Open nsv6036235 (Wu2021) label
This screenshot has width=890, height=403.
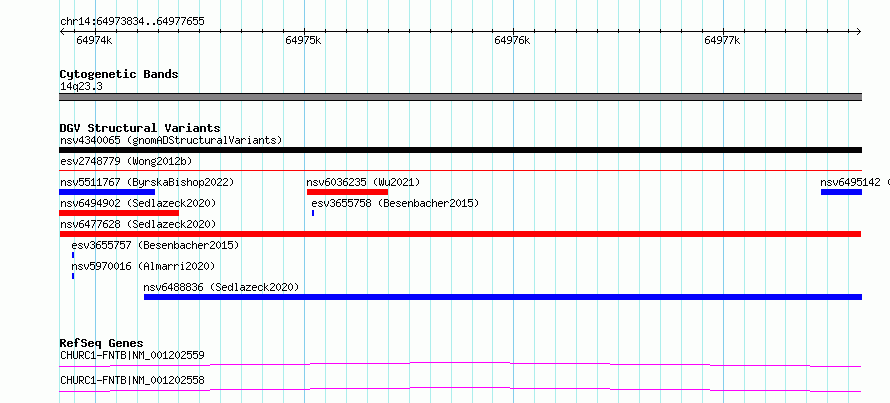click(x=363, y=182)
